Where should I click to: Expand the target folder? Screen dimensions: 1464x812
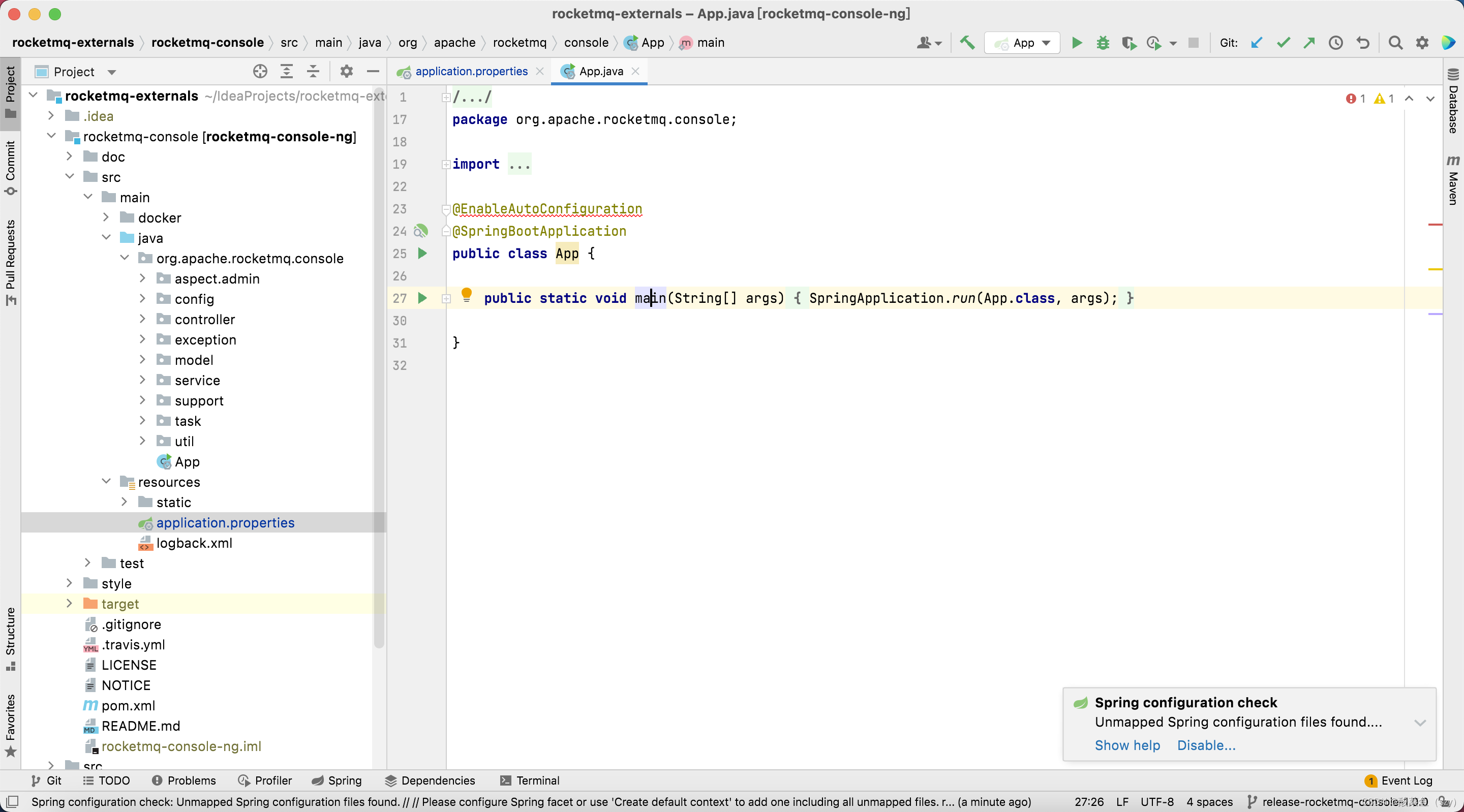tap(69, 604)
